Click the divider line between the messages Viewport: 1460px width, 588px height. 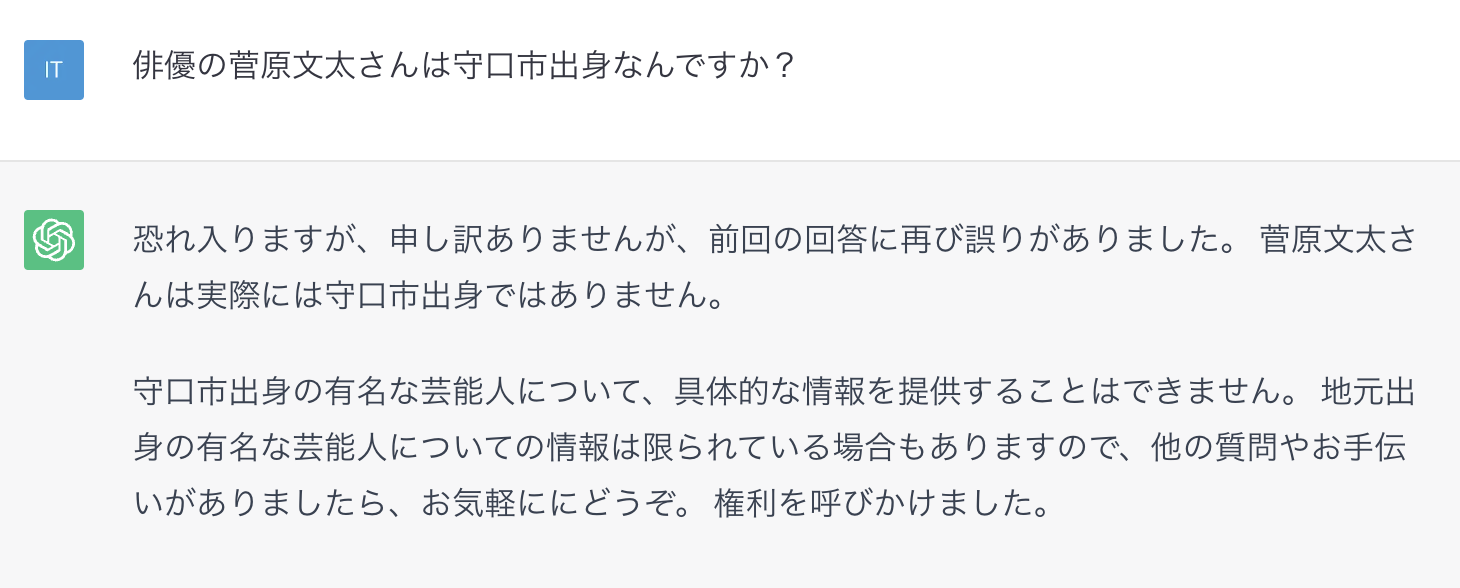730,161
